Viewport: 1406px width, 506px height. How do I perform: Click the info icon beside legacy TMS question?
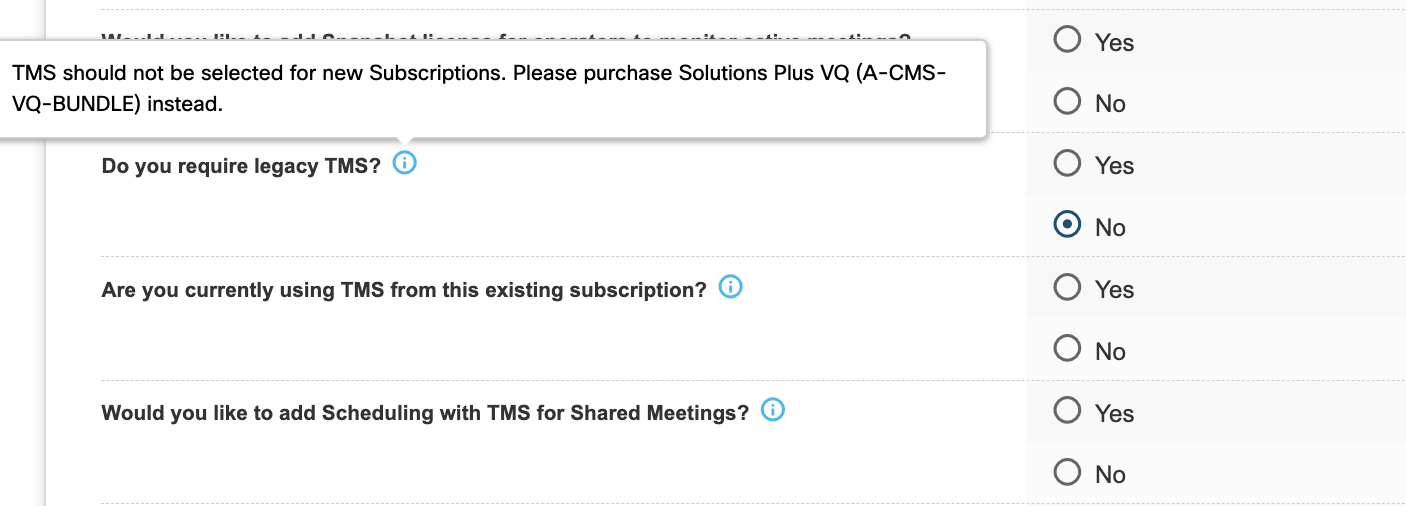[x=404, y=163]
